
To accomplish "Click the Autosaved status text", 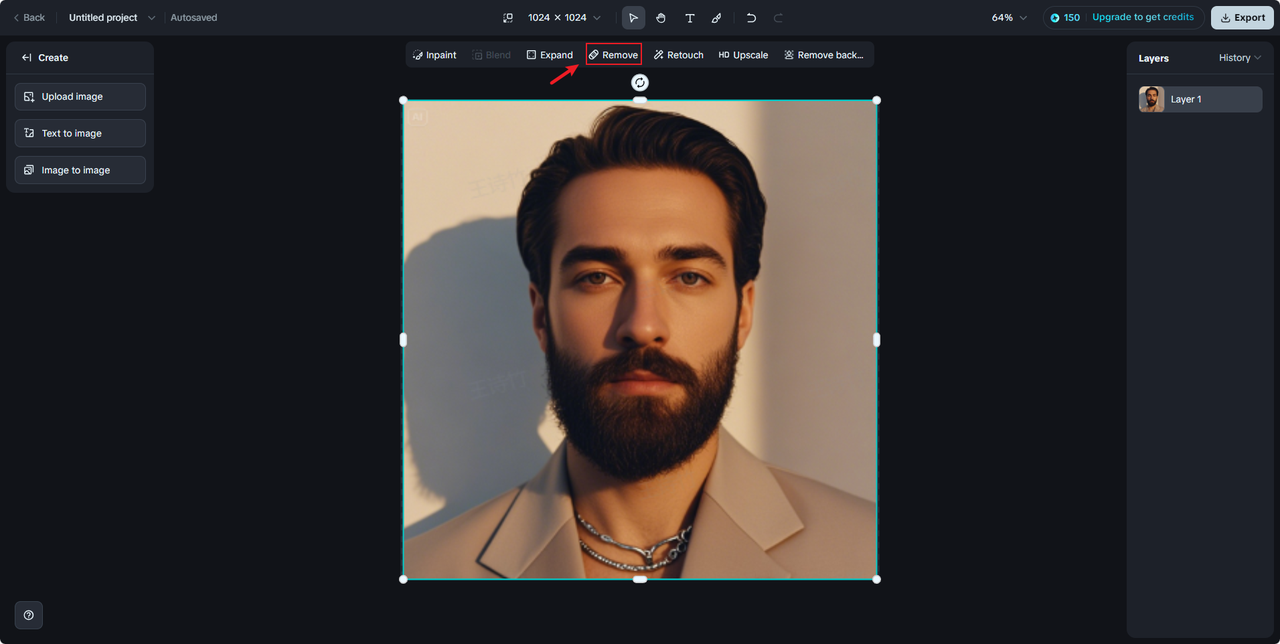I will pos(194,18).
